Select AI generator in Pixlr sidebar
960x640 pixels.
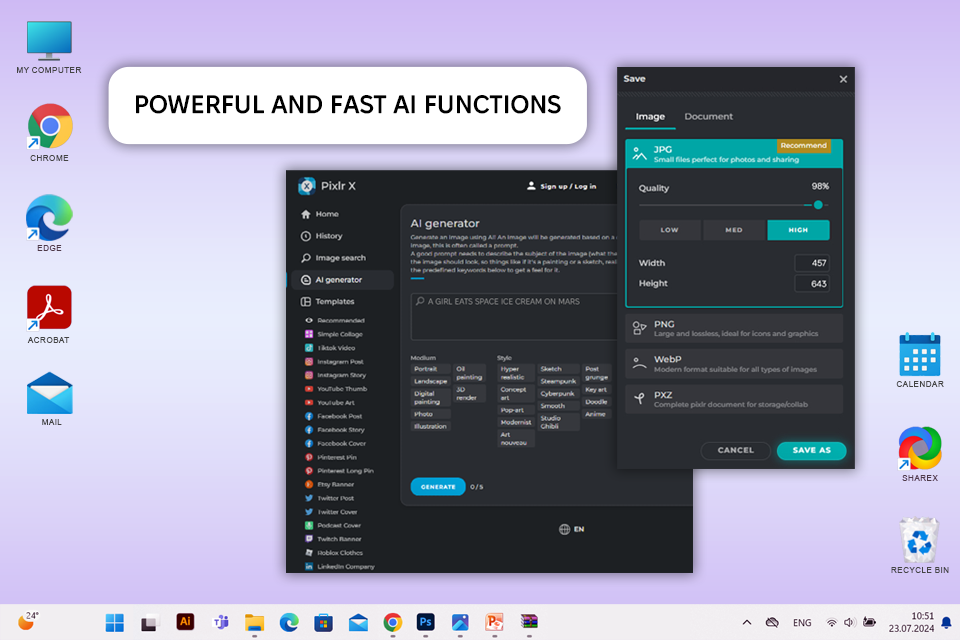coord(340,280)
